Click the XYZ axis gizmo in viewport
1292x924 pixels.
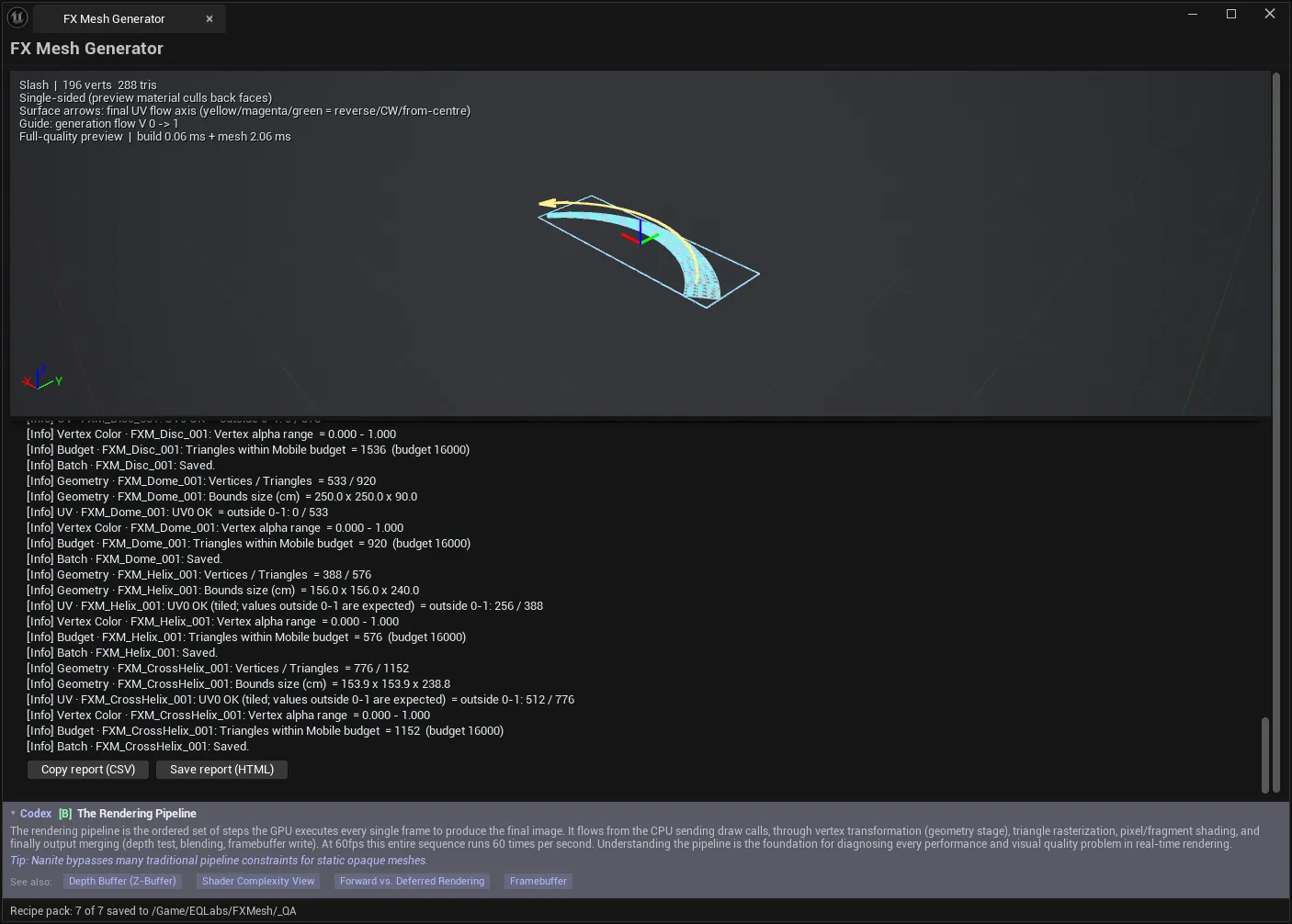pyautogui.click(x=42, y=377)
